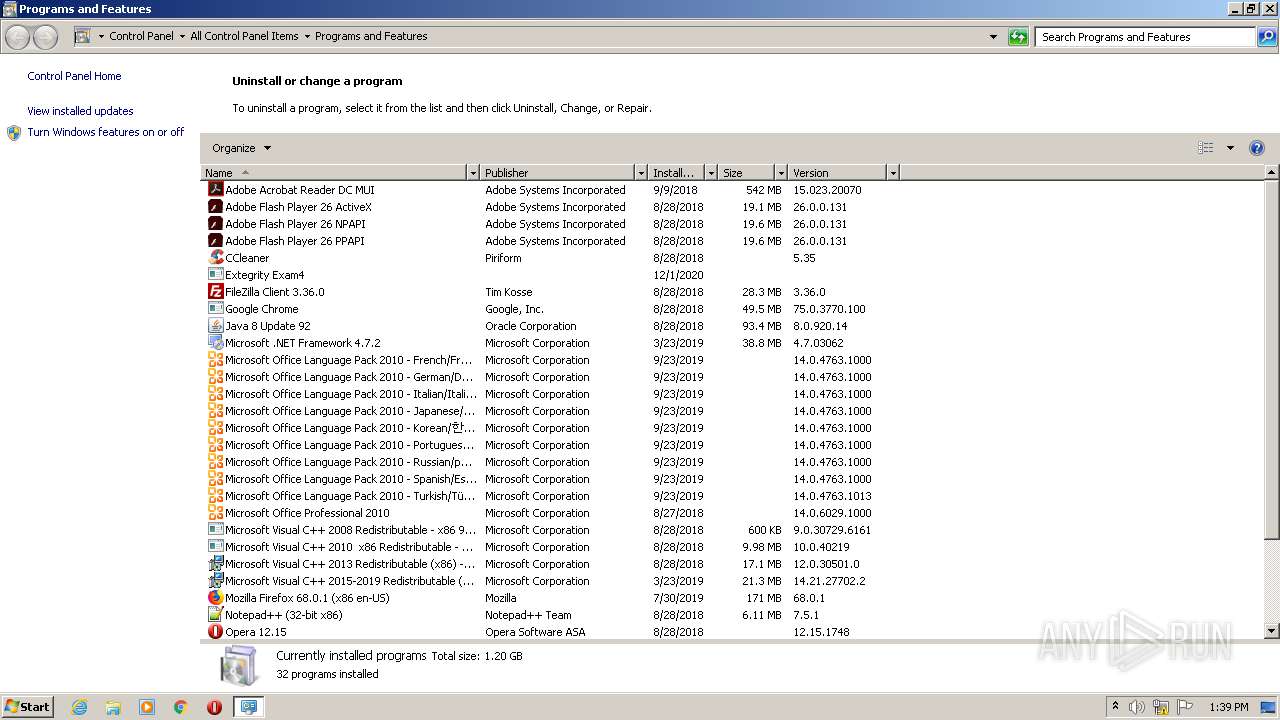Sort by the Size column header
This screenshot has height=720, width=1280.
coord(747,173)
